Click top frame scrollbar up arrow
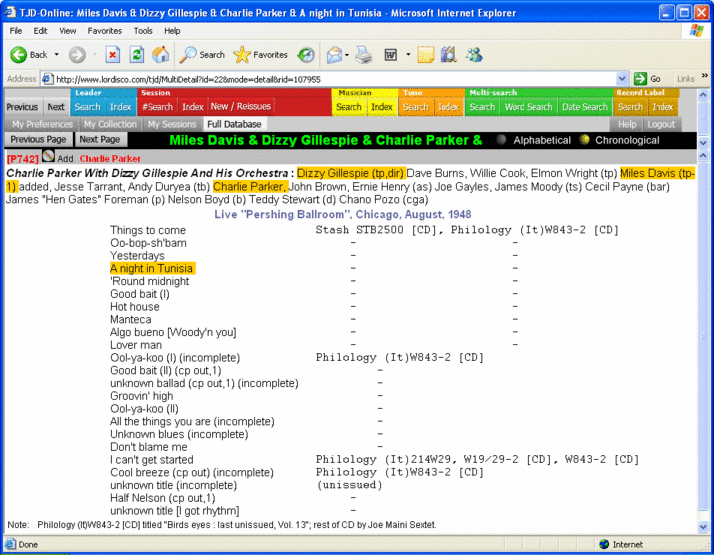The height and width of the screenshot is (555, 714). coord(703,94)
